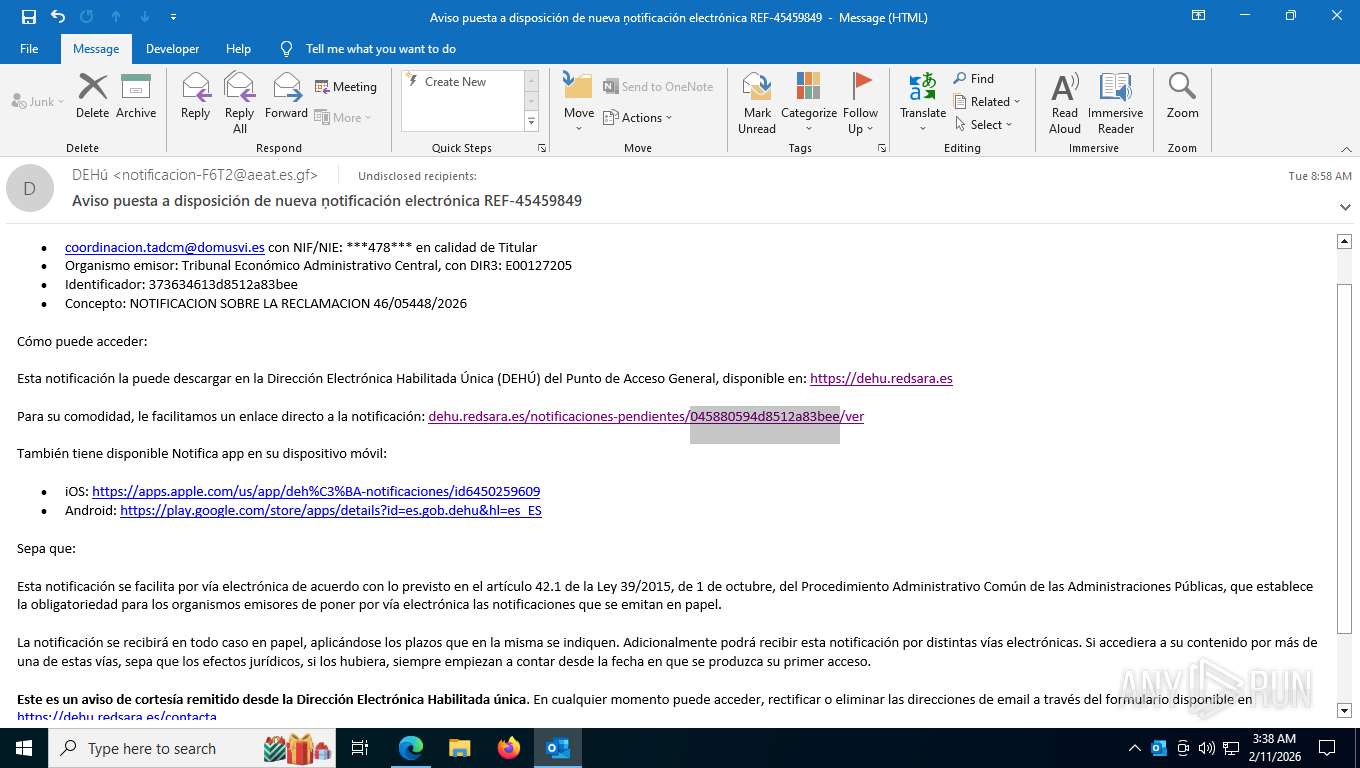Translate the message
Viewport: 1360px width, 768px height.
[x=923, y=102]
